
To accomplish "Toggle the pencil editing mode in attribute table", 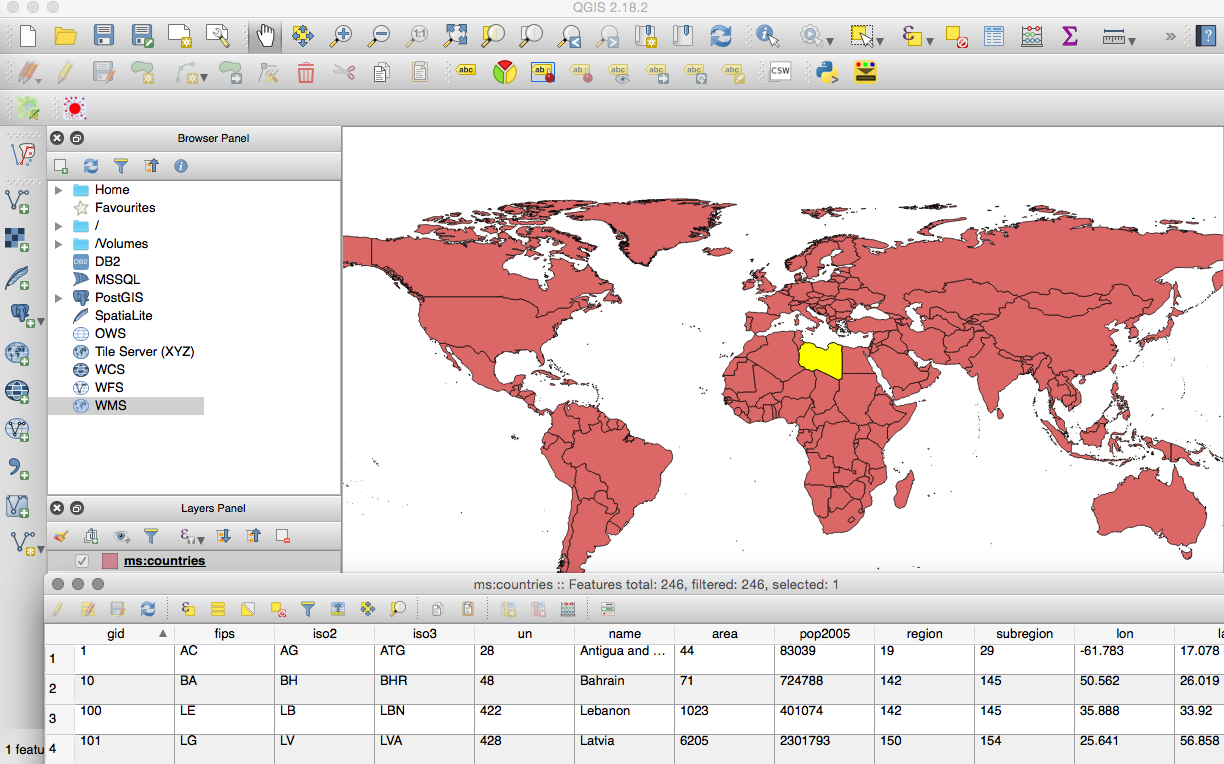I will pyautogui.click(x=58, y=608).
